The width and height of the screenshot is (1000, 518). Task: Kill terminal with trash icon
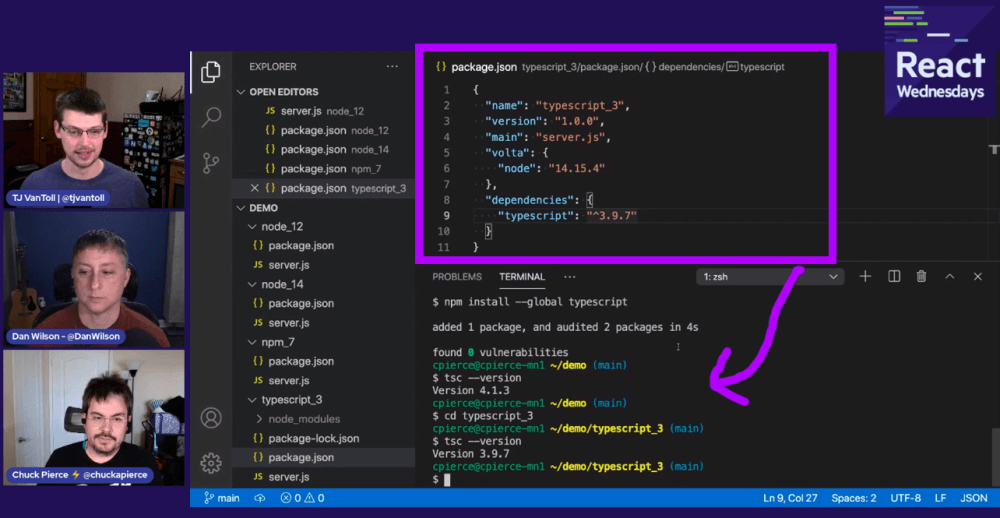921,276
